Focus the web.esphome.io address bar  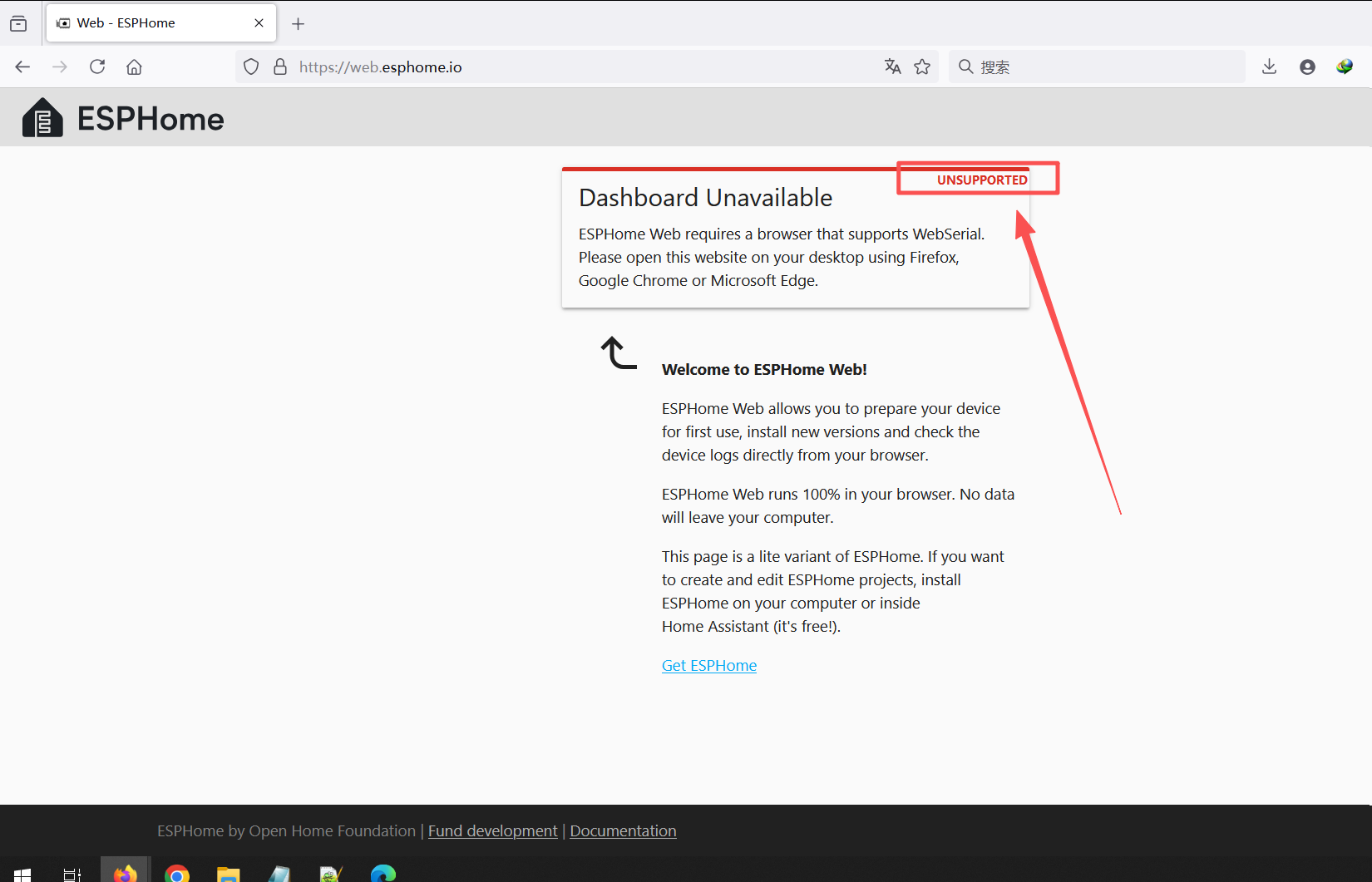pos(586,67)
